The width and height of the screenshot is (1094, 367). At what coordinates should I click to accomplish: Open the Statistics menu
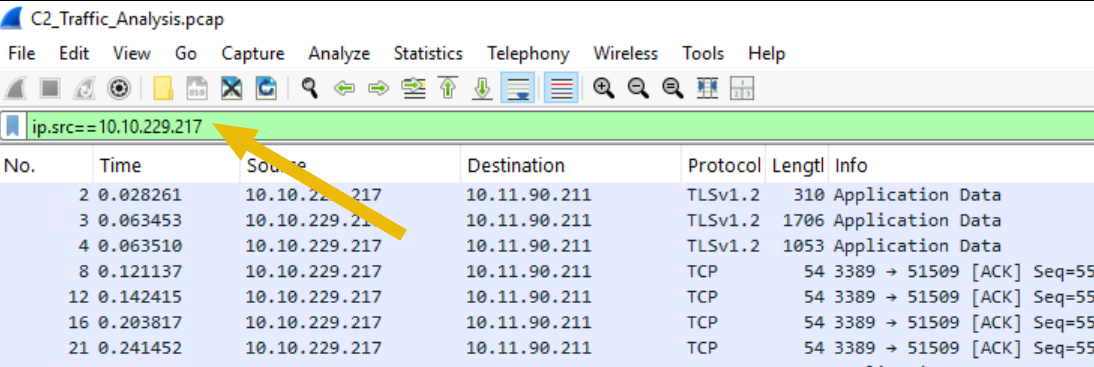(428, 54)
